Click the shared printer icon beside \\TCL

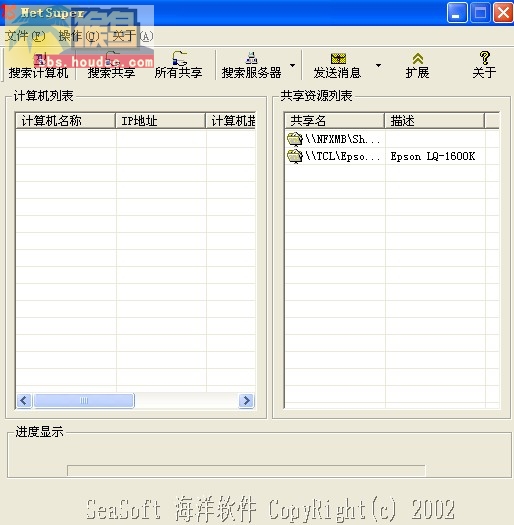pos(295,156)
